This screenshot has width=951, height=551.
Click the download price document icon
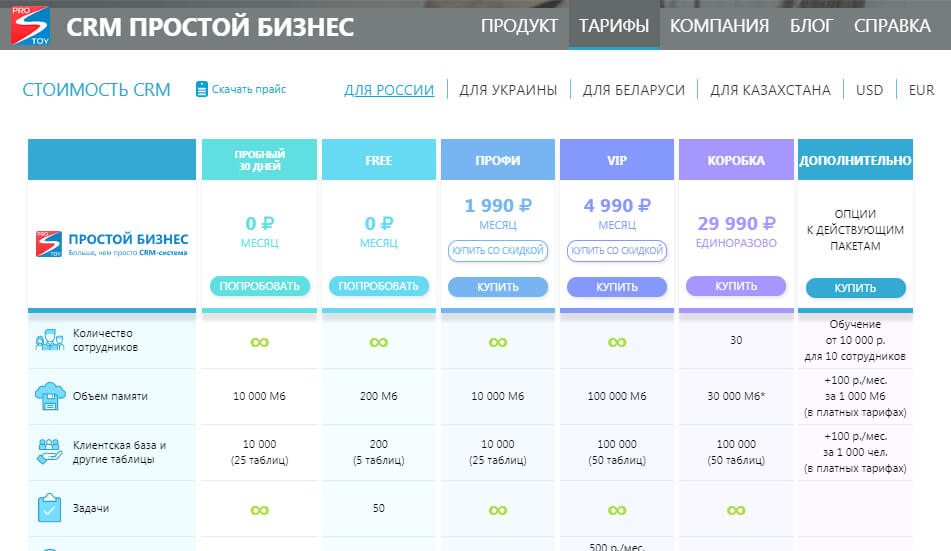201,89
